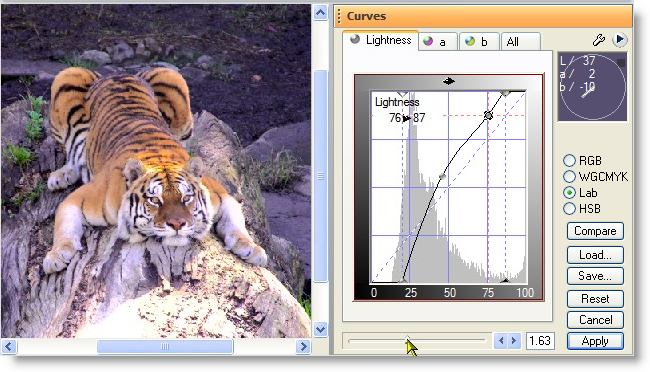Click the 1.63 value input field

[x=540, y=341]
